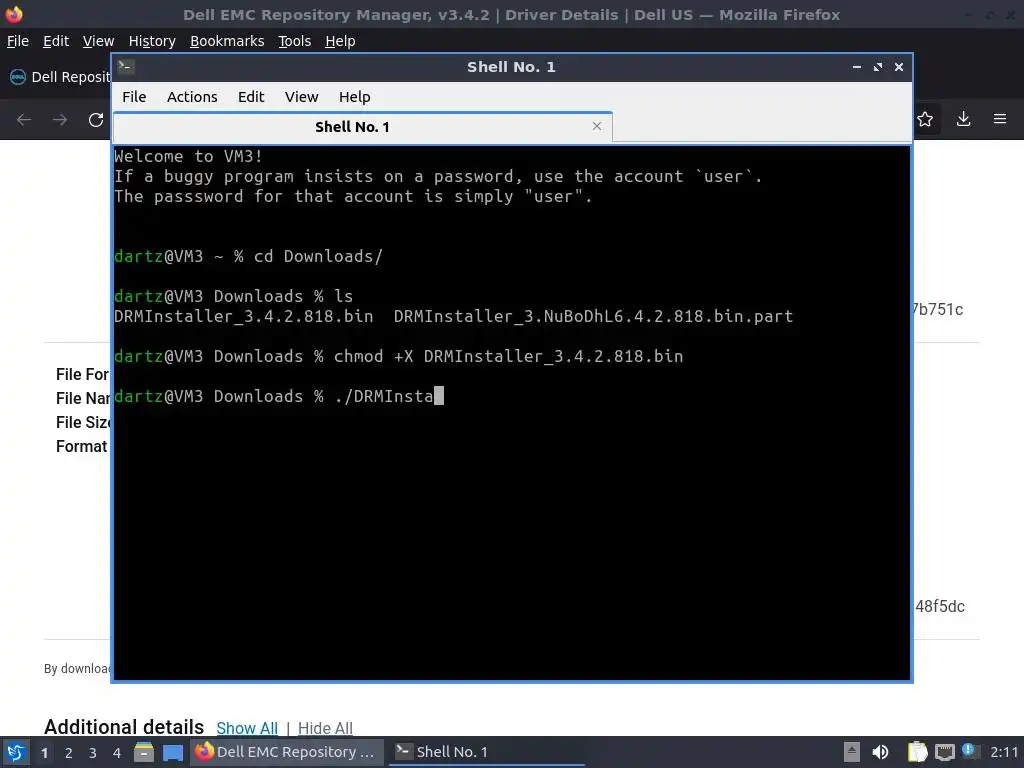Click the cd Downloads/ command line
This screenshot has width=1024, height=768.
pyautogui.click(x=248, y=257)
